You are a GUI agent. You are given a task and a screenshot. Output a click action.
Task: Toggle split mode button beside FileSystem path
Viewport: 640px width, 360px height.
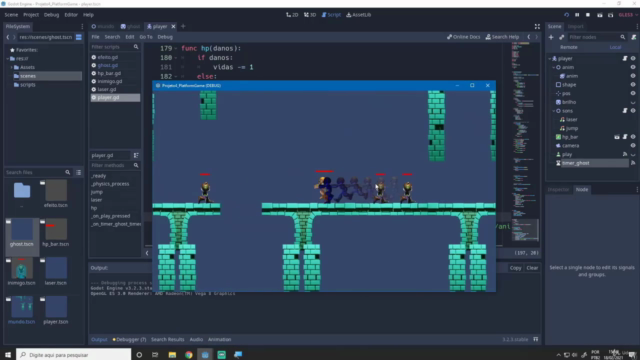(x=79, y=37)
